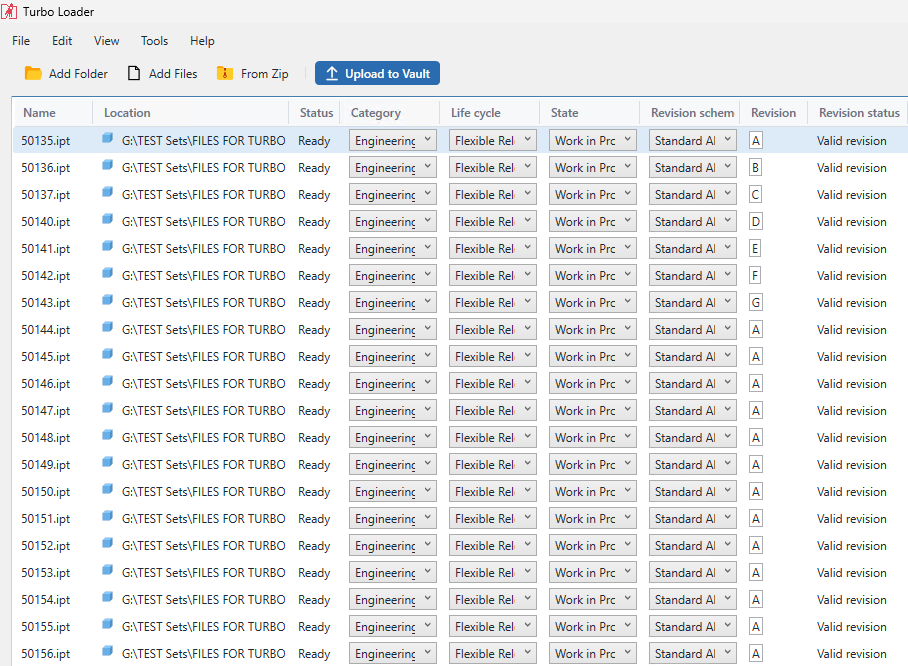Select the 50141.ipt file name
Viewport: 908px width, 666px height.
click(x=46, y=248)
